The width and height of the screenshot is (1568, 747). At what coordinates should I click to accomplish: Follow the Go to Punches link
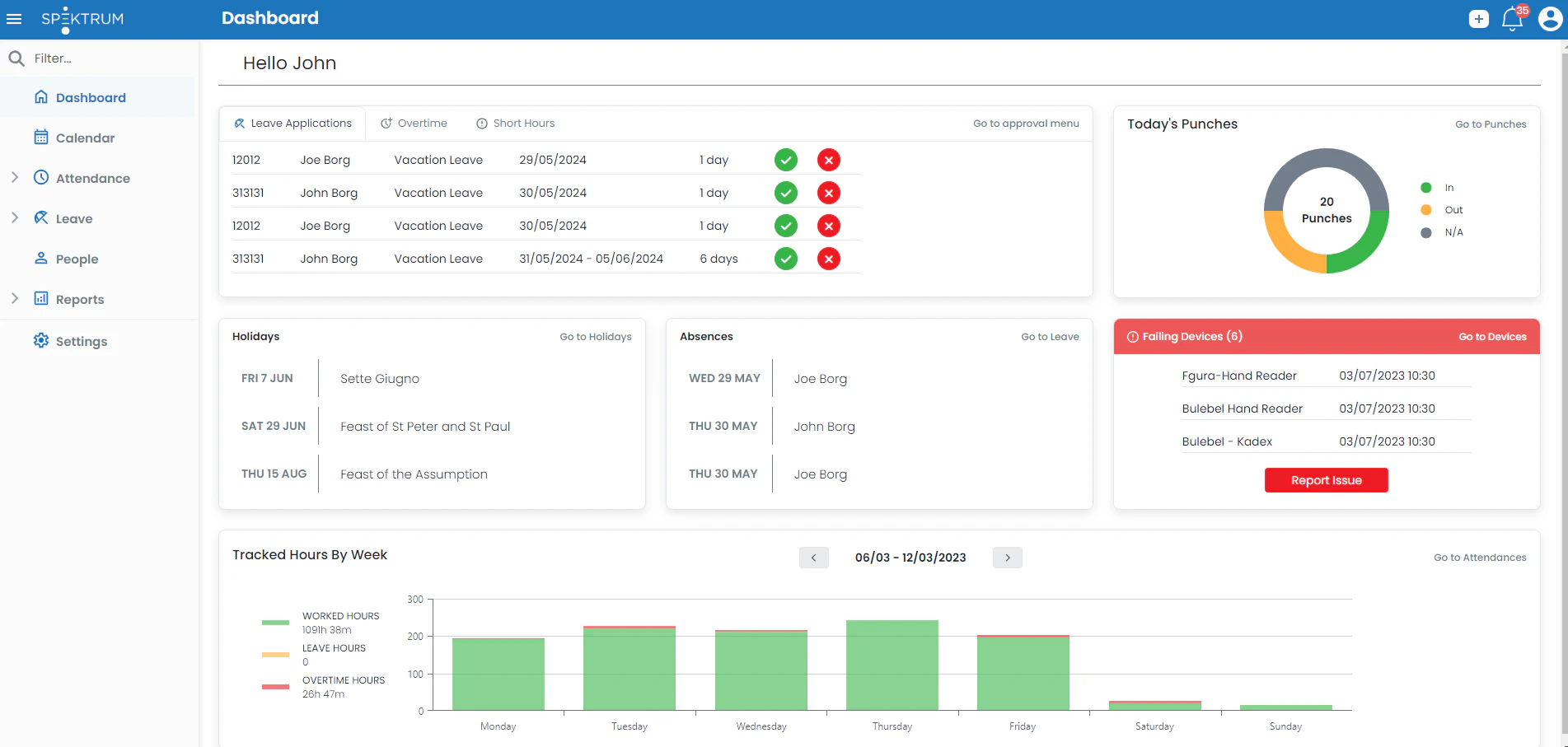1491,124
